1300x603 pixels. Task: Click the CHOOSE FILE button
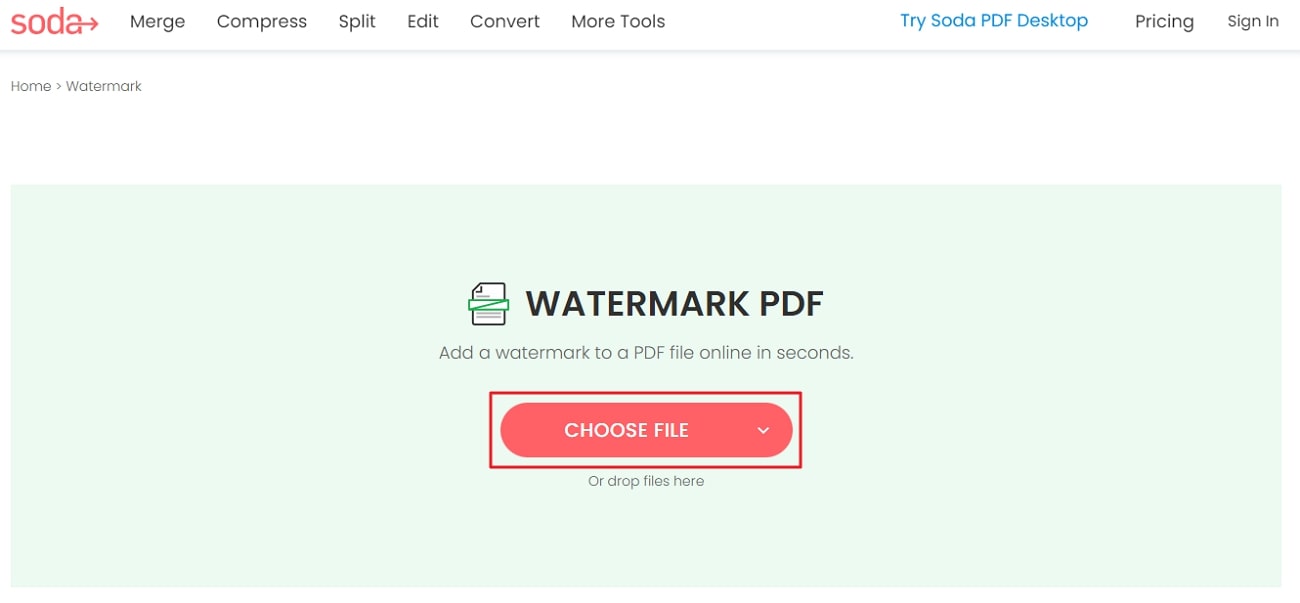[x=627, y=429]
